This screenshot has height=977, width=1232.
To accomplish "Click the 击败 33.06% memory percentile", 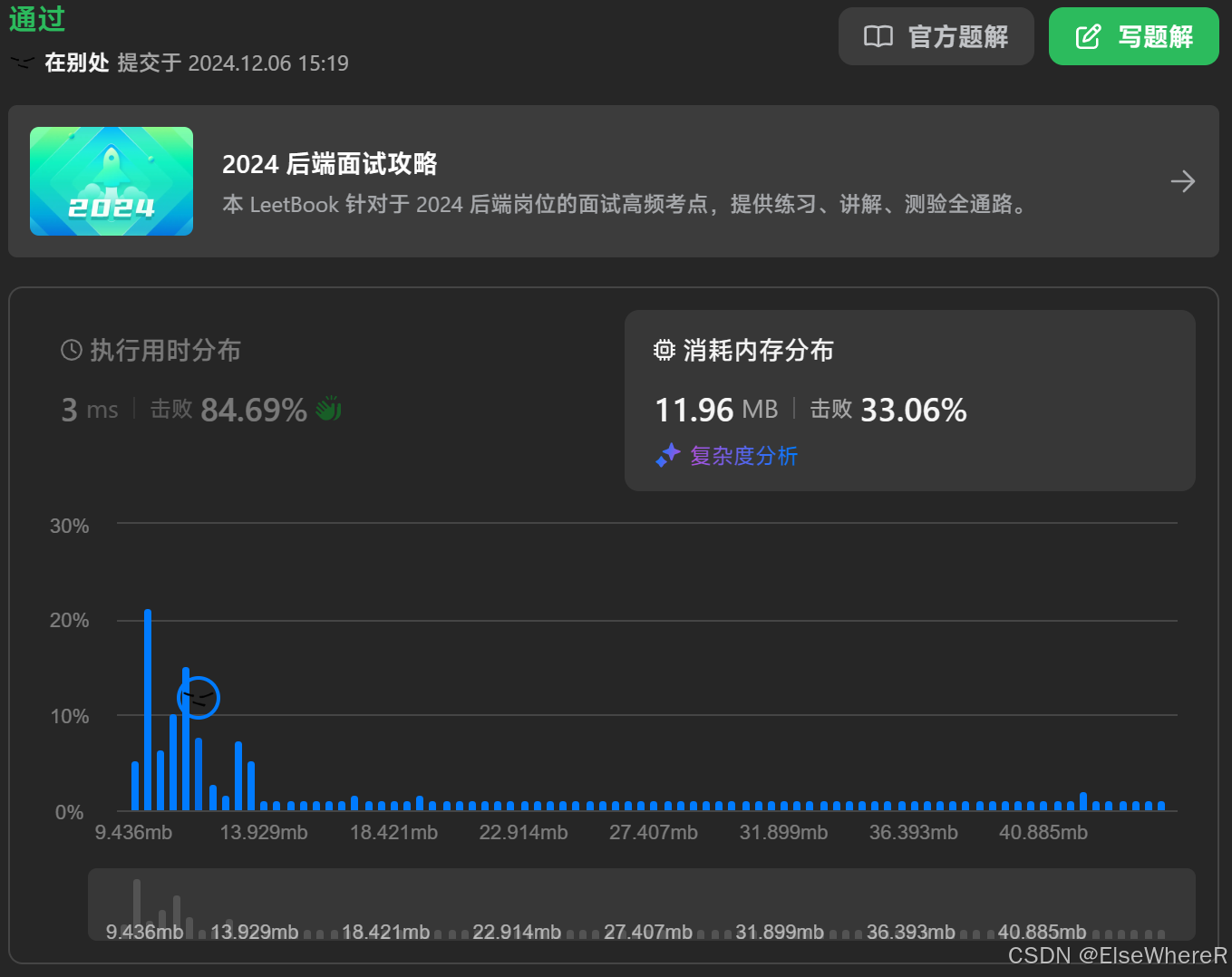I will tap(888, 410).
